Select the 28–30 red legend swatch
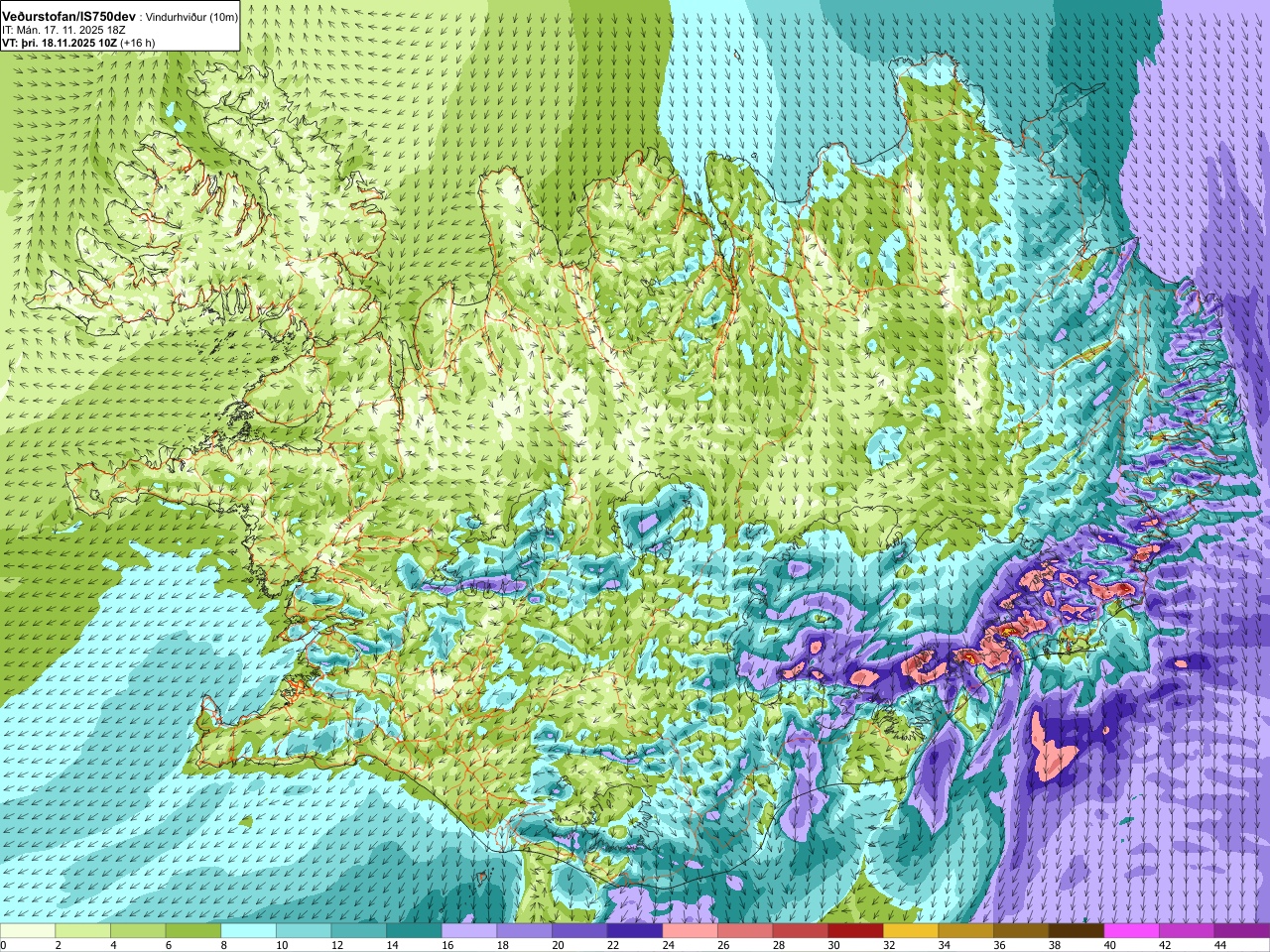 (801, 930)
